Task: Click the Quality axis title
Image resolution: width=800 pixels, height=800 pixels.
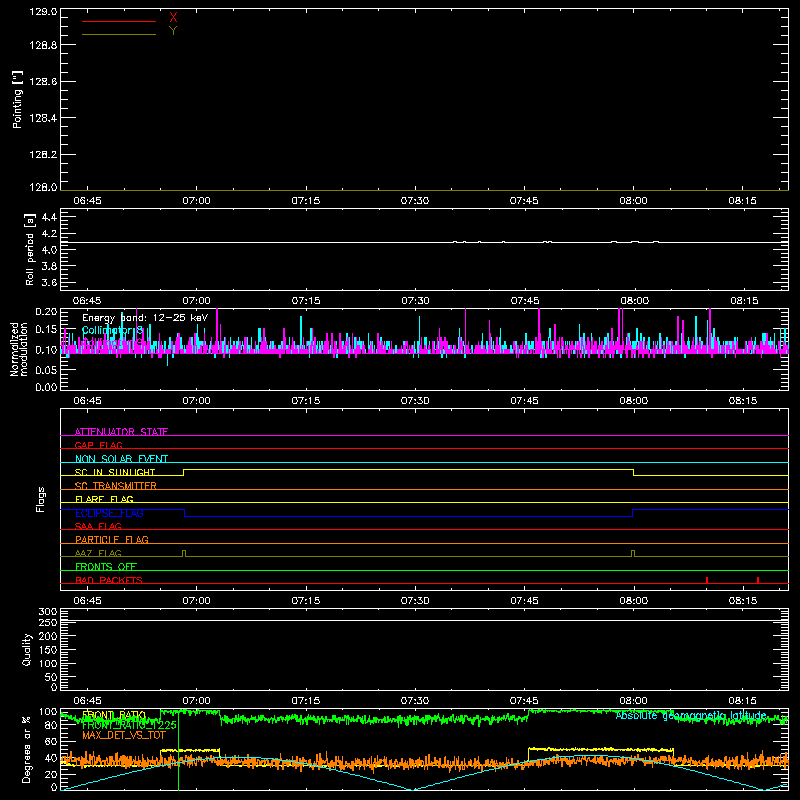Action: [x=27, y=649]
